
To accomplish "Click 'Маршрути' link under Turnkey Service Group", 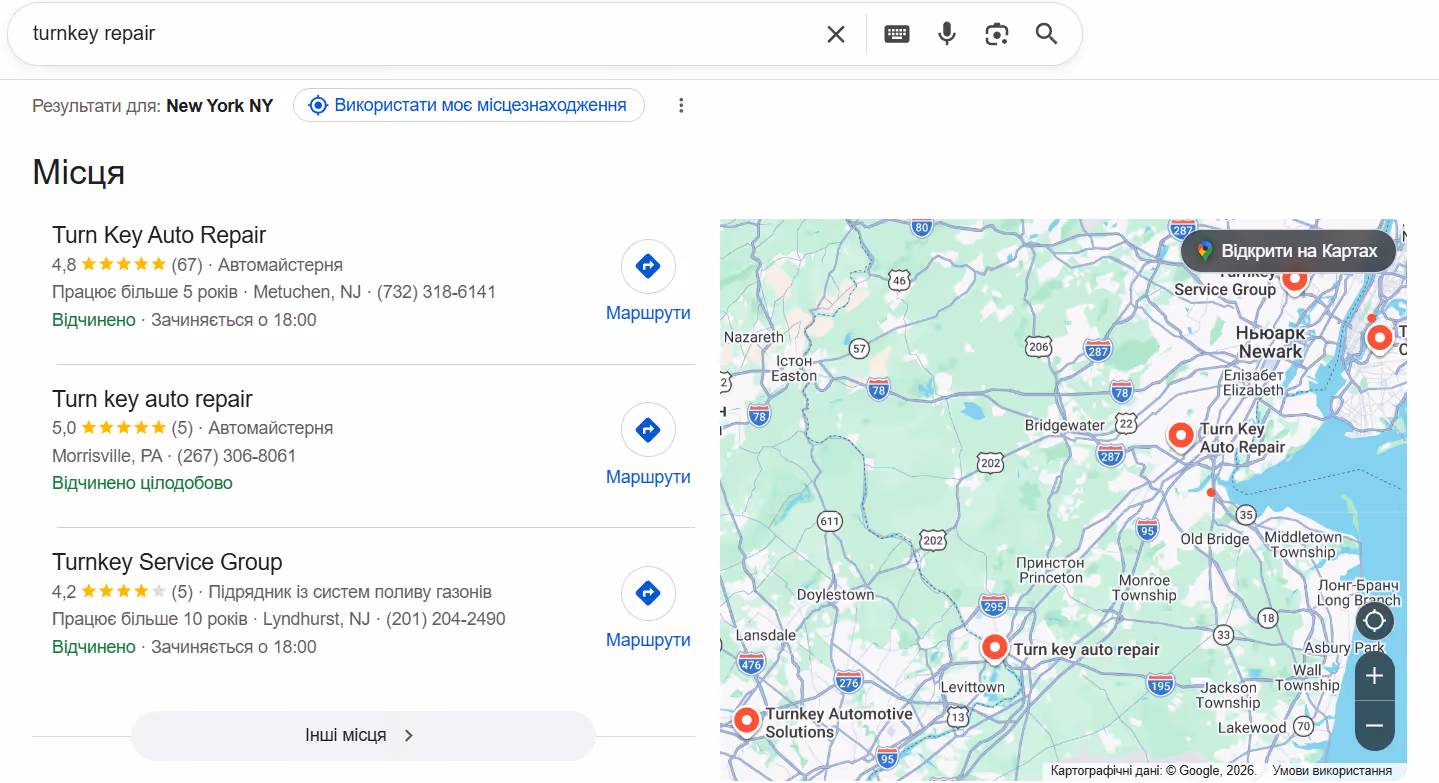I will point(648,640).
